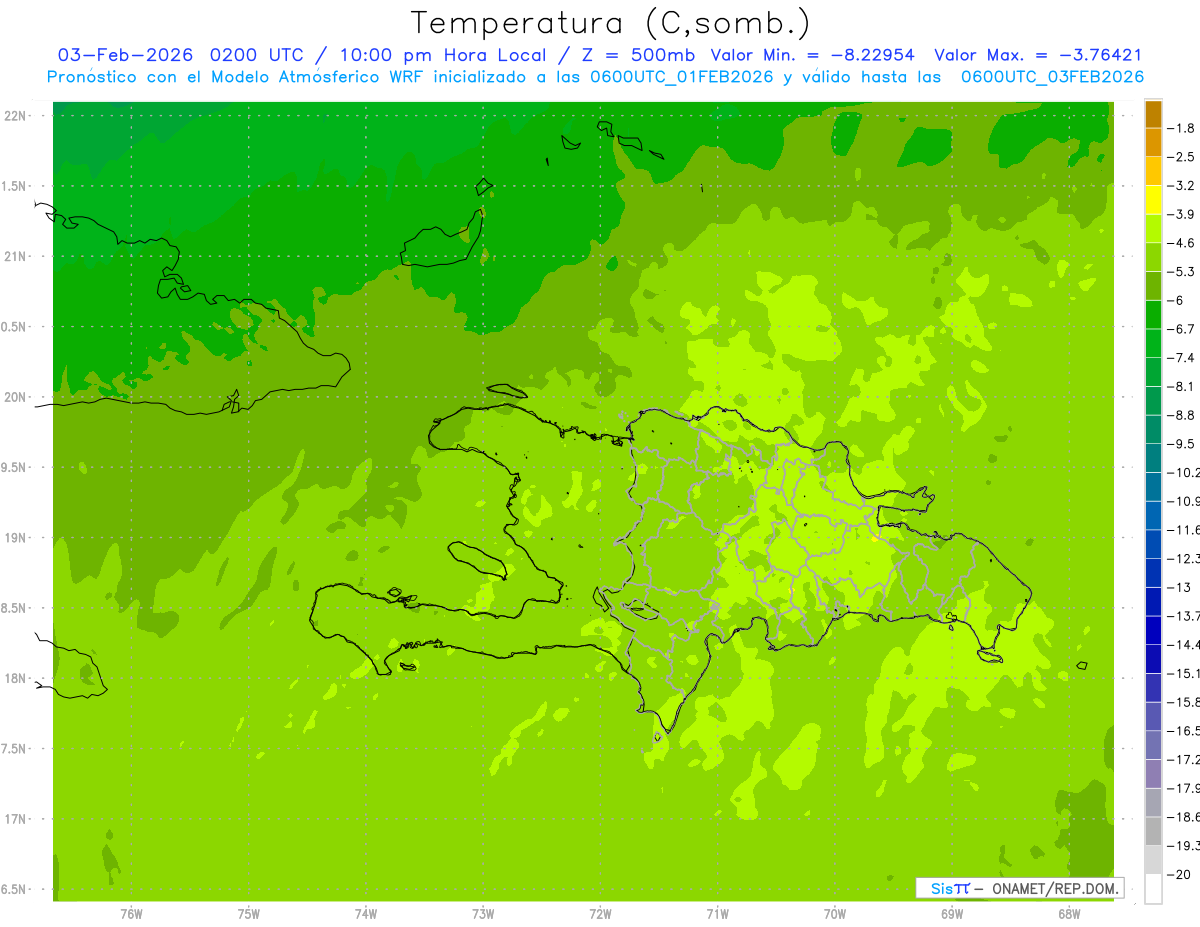1200x927 pixels.
Task: Pick the orange swatch between -1.8 and -2.5
Action: point(1153,143)
